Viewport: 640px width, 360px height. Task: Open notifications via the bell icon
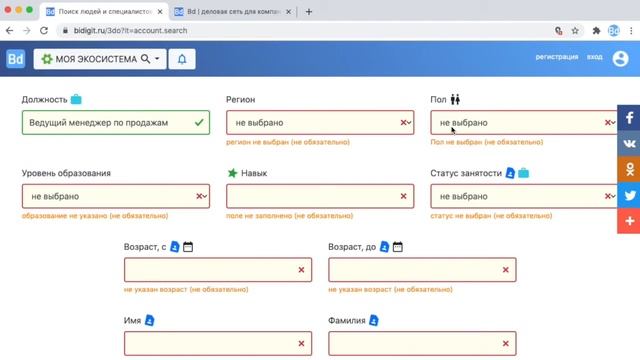[x=182, y=59]
